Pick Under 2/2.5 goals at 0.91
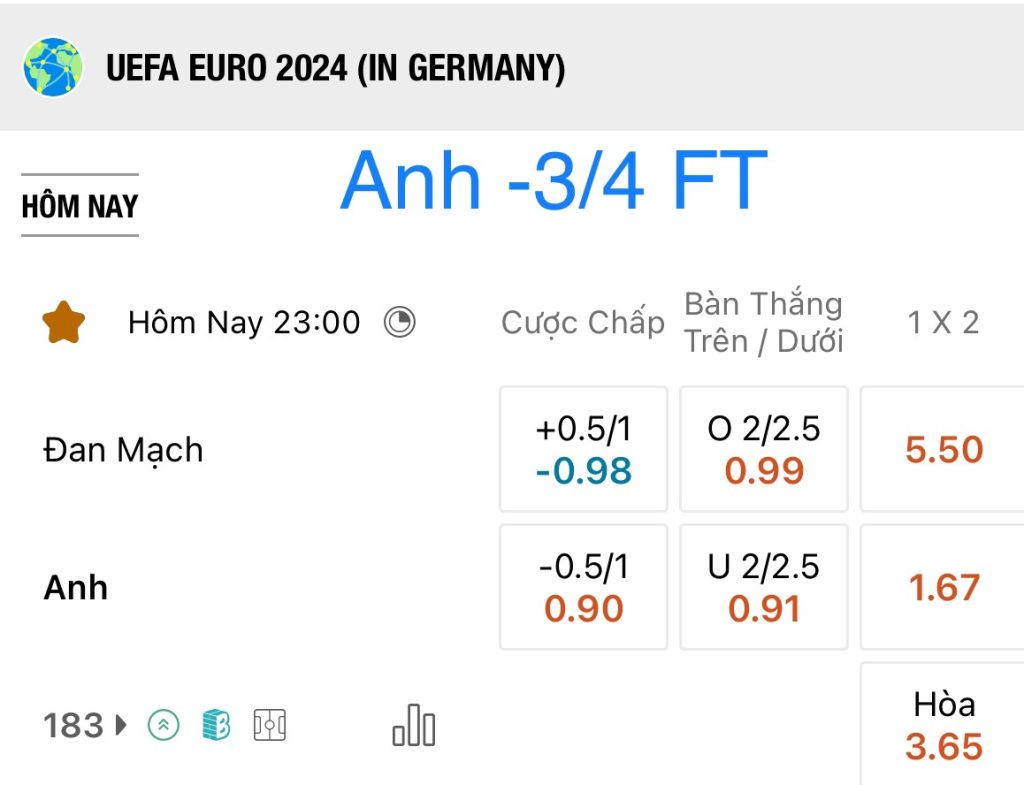 pos(763,586)
